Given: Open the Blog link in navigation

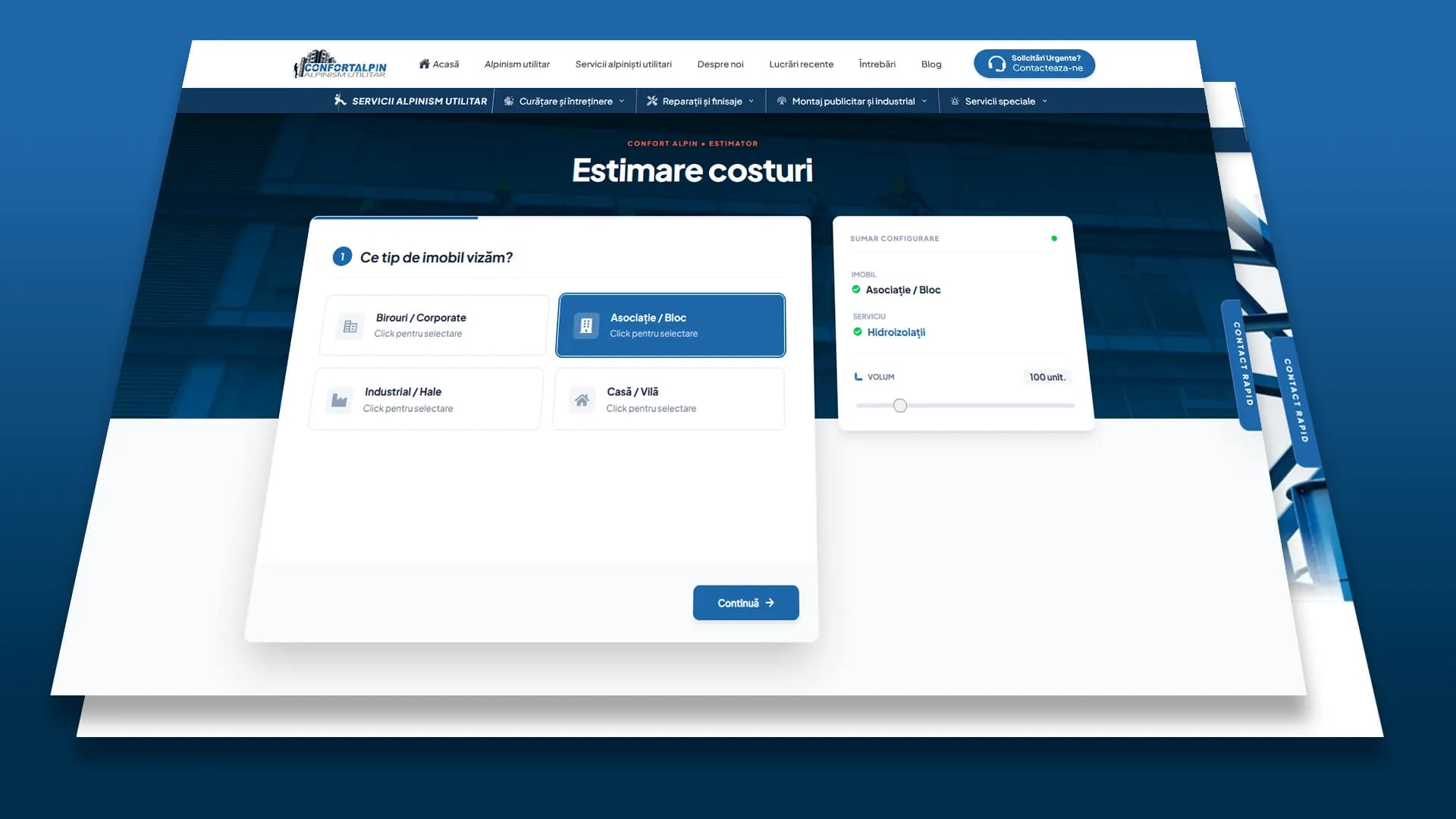Looking at the screenshot, I should coord(931,64).
